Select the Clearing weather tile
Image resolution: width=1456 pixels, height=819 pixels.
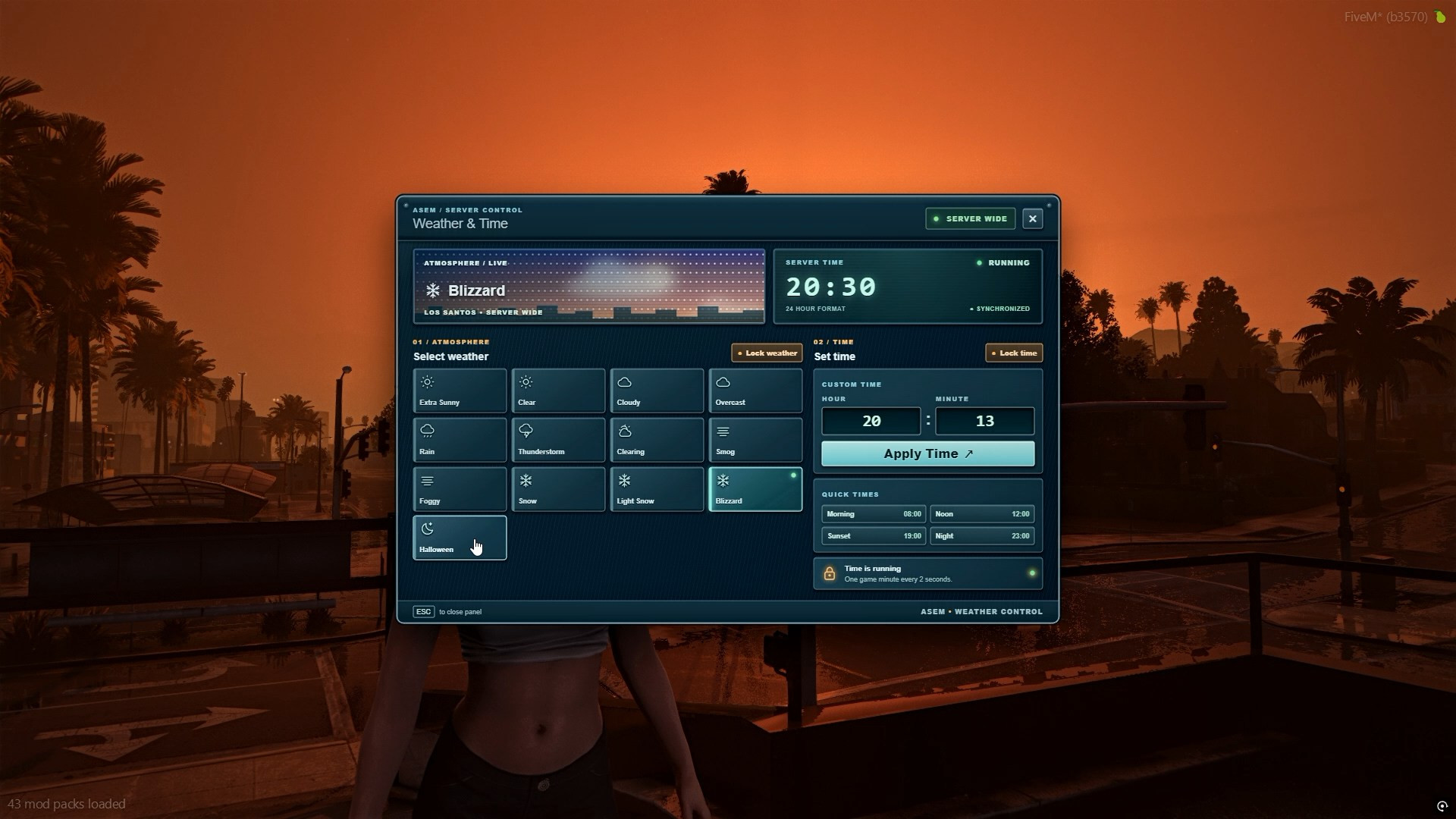[x=657, y=440]
